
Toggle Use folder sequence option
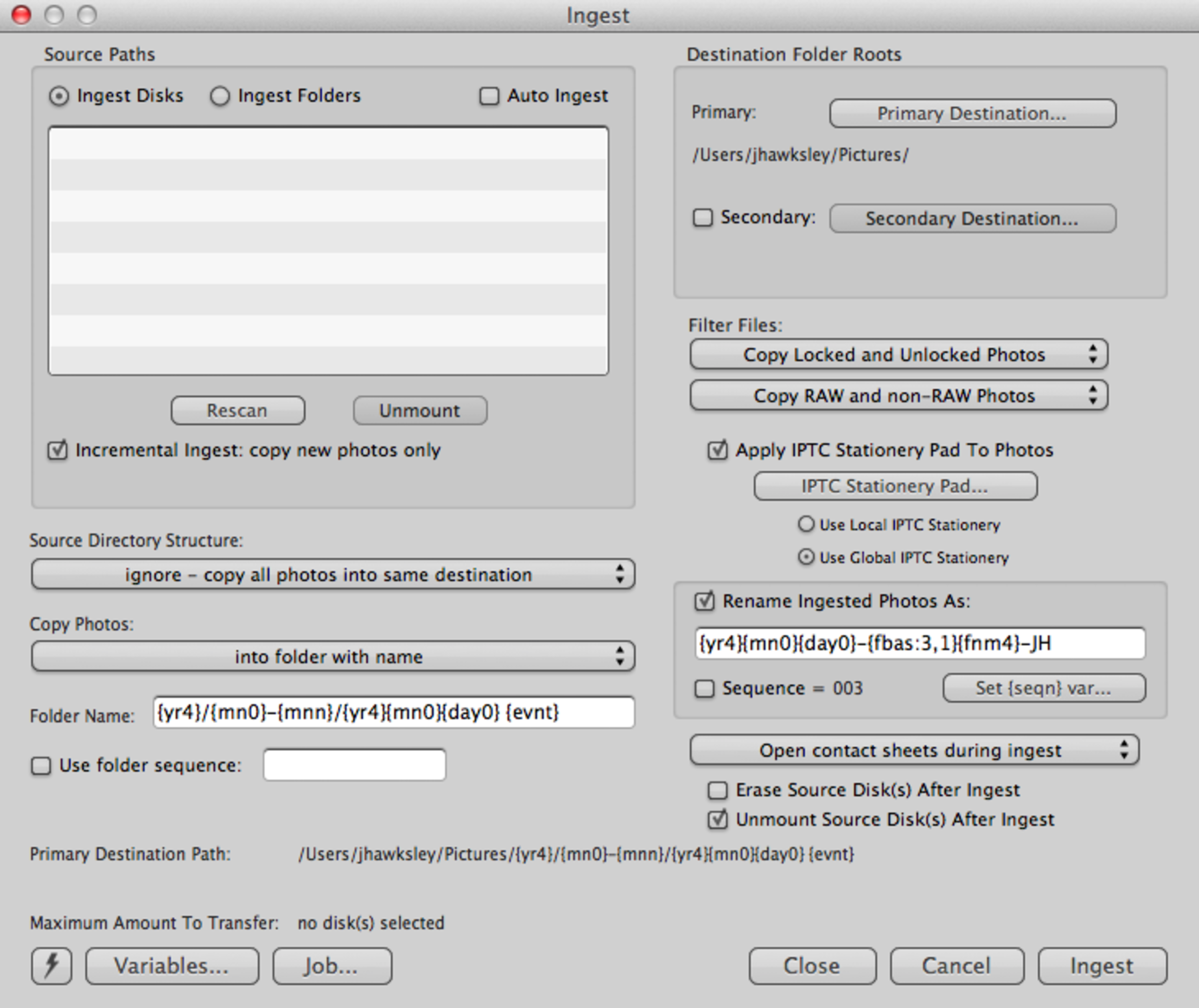[41, 765]
